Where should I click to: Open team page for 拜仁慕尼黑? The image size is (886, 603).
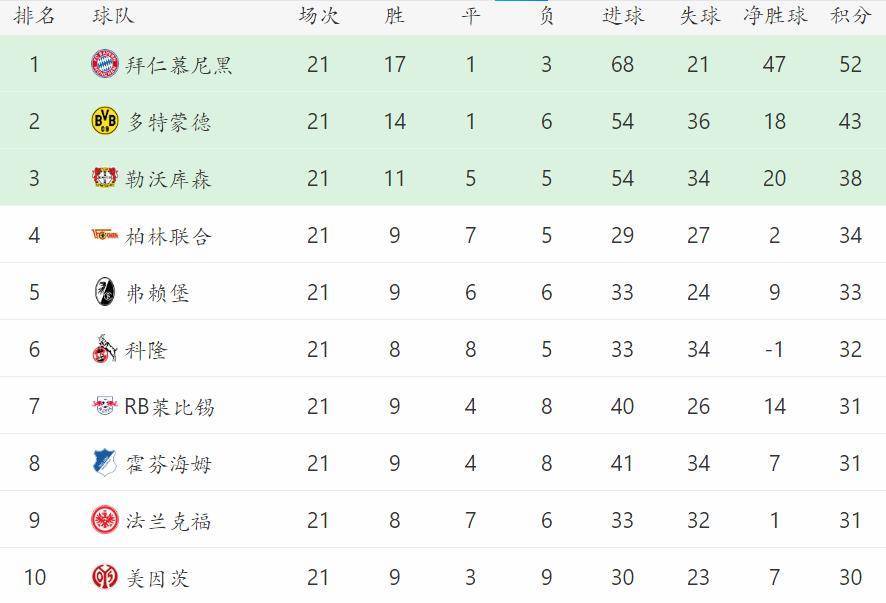(x=179, y=65)
